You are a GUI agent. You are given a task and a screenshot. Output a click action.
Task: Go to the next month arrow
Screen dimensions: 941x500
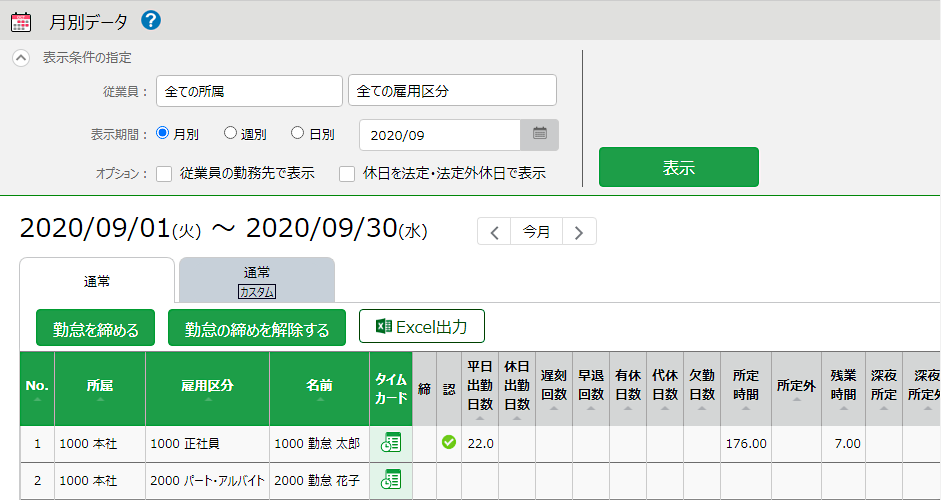tap(579, 232)
